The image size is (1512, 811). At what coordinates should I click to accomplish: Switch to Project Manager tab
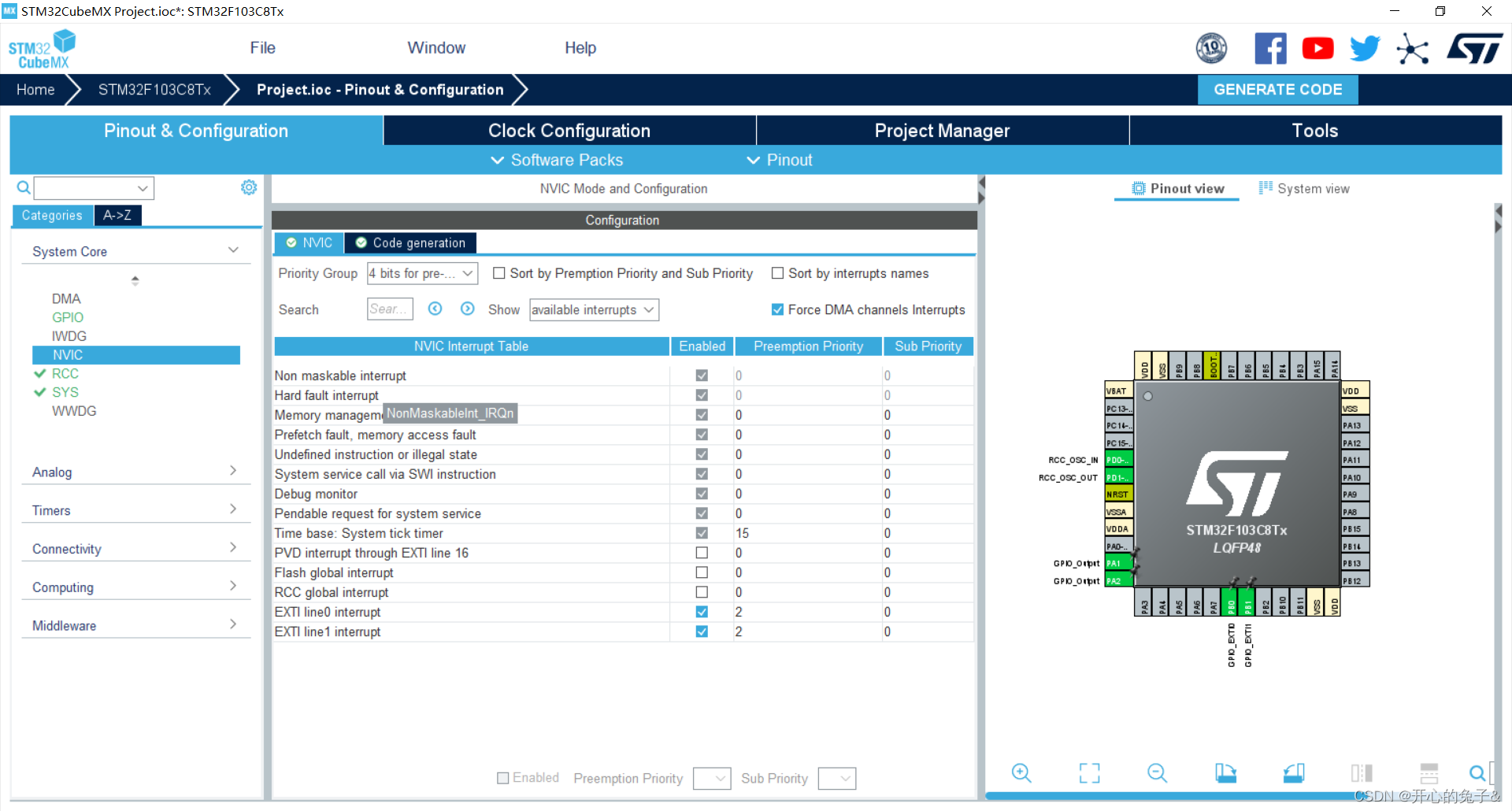coord(943,131)
